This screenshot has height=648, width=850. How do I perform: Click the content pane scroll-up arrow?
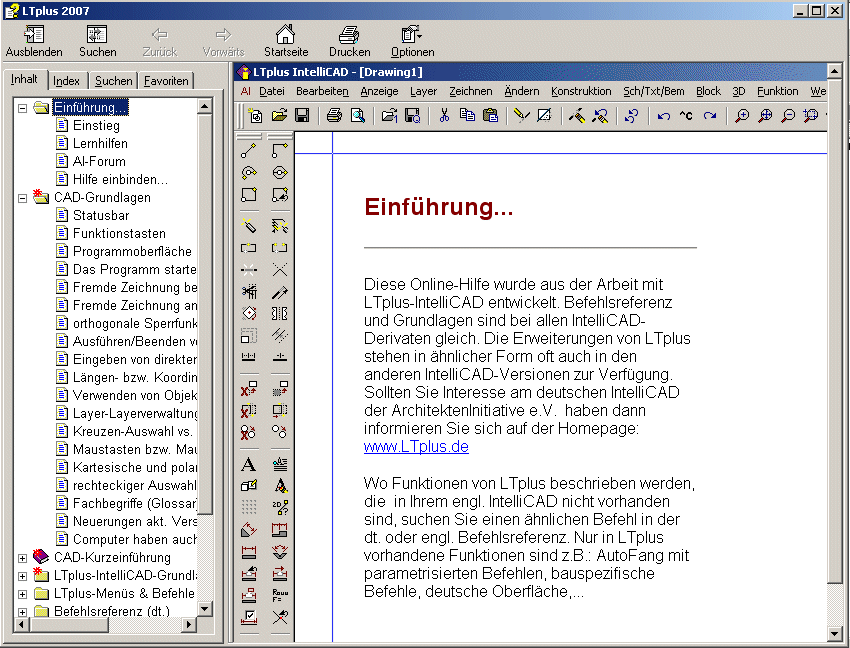pyautogui.click(x=834, y=71)
